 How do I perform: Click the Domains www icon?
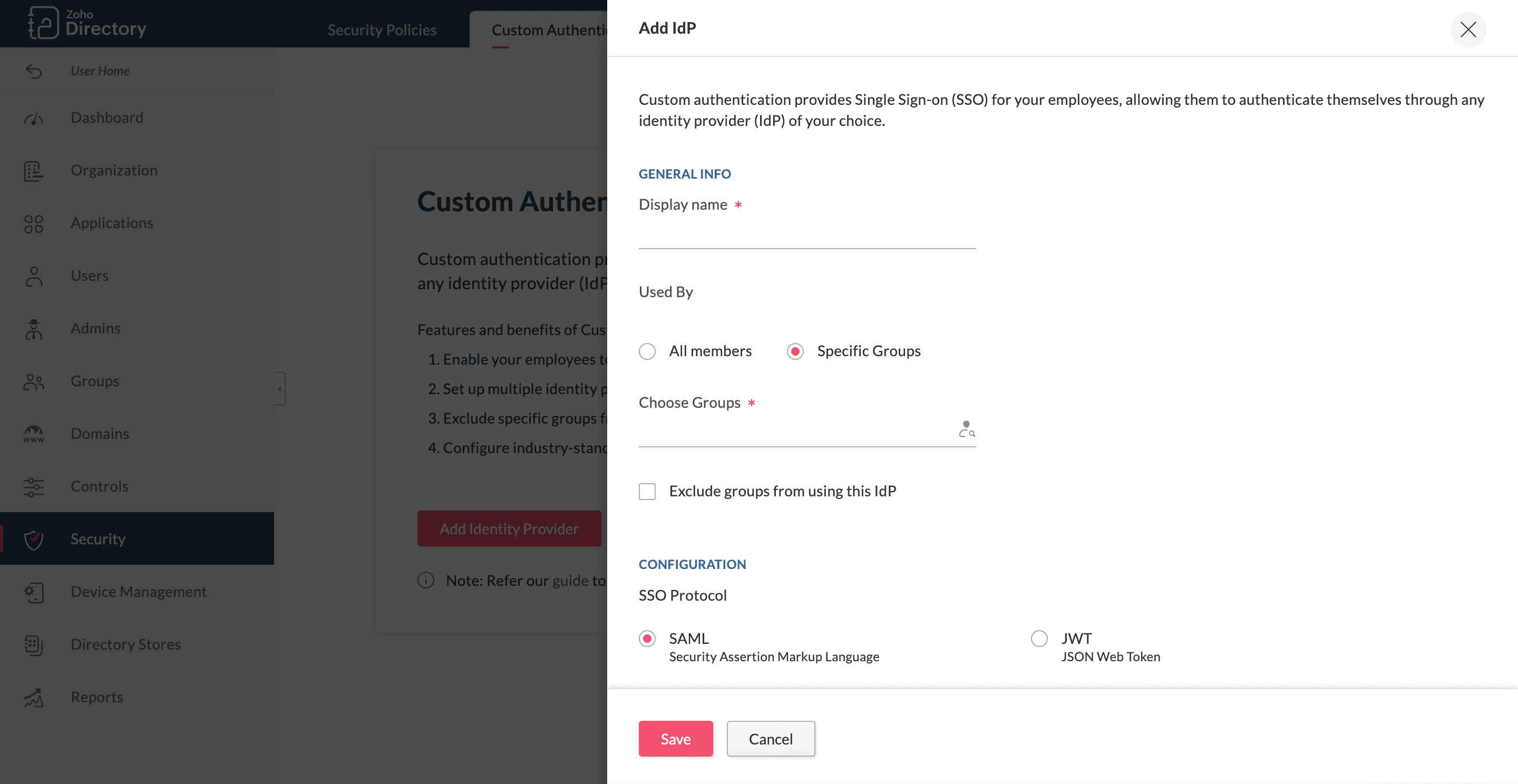[34, 434]
